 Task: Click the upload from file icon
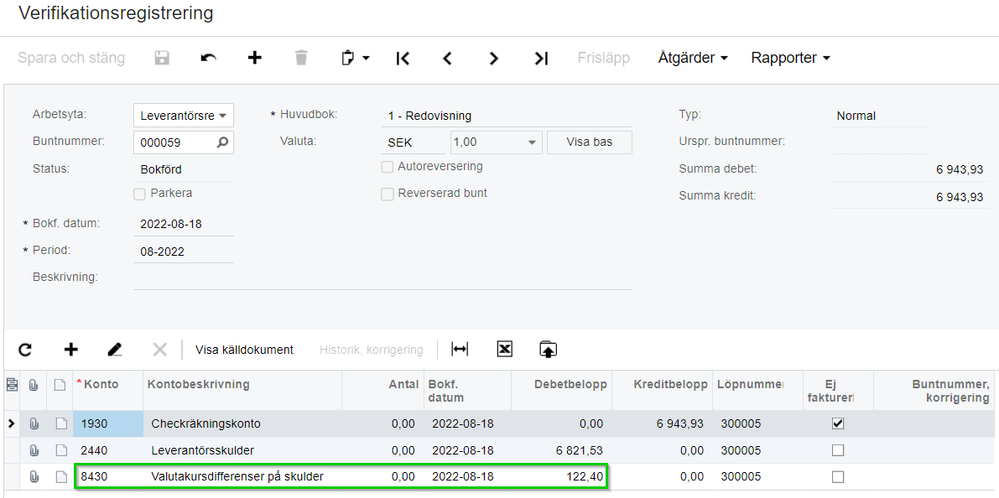548,349
